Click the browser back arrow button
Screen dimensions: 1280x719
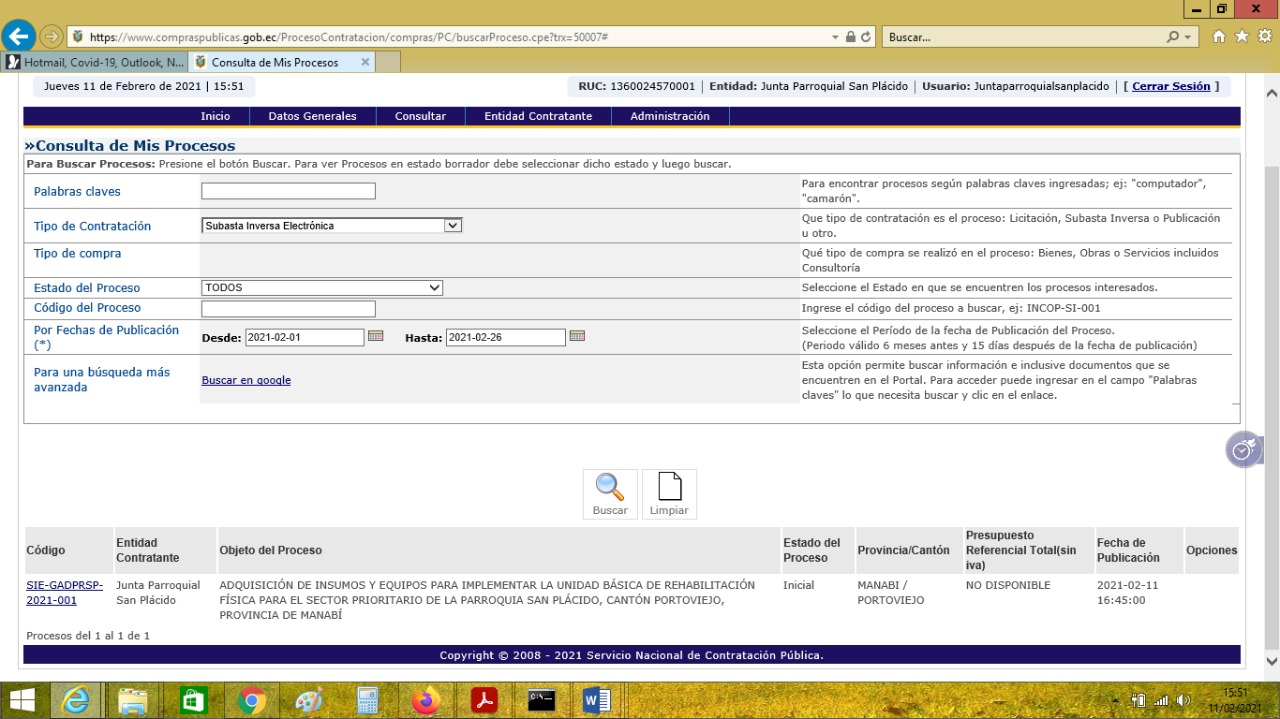coord(18,36)
